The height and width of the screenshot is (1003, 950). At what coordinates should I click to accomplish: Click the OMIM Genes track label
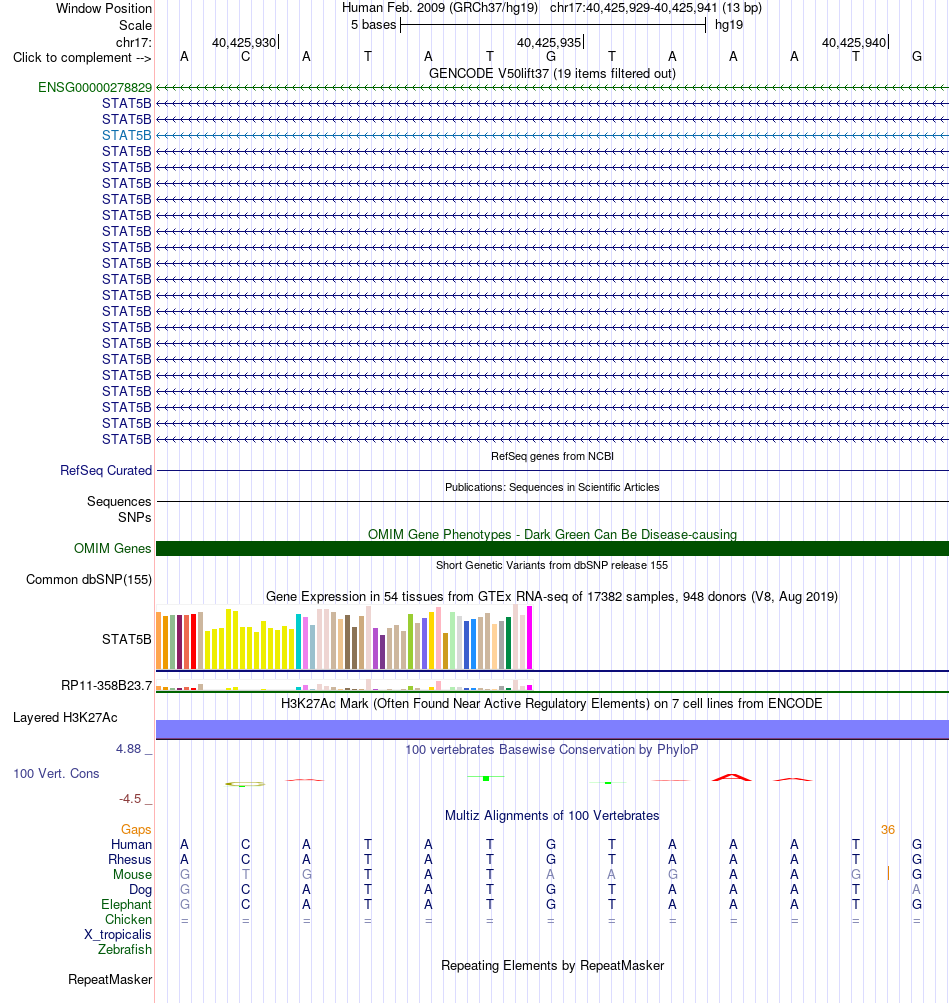(113, 549)
